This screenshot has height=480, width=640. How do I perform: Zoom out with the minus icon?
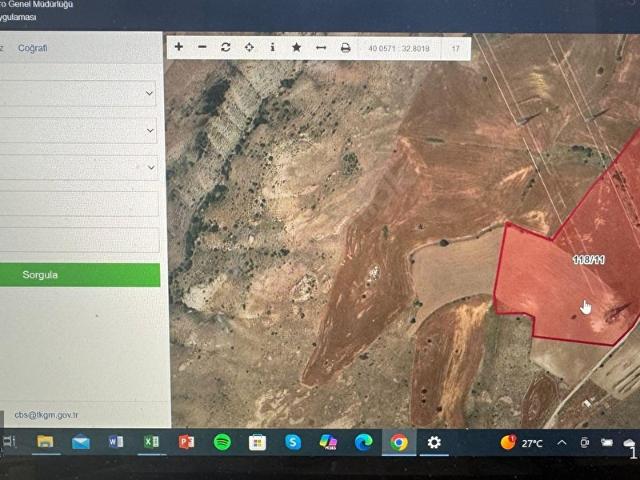202,47
